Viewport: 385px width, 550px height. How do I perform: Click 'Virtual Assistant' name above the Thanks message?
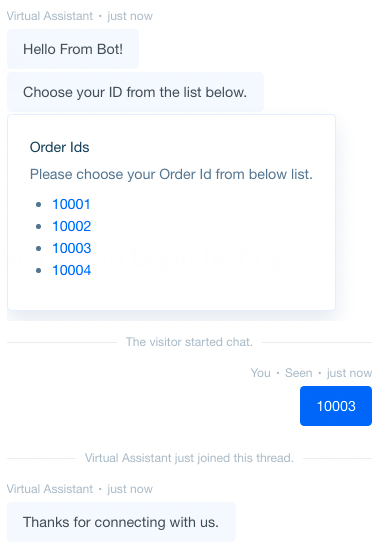click(x=50, y=489)
